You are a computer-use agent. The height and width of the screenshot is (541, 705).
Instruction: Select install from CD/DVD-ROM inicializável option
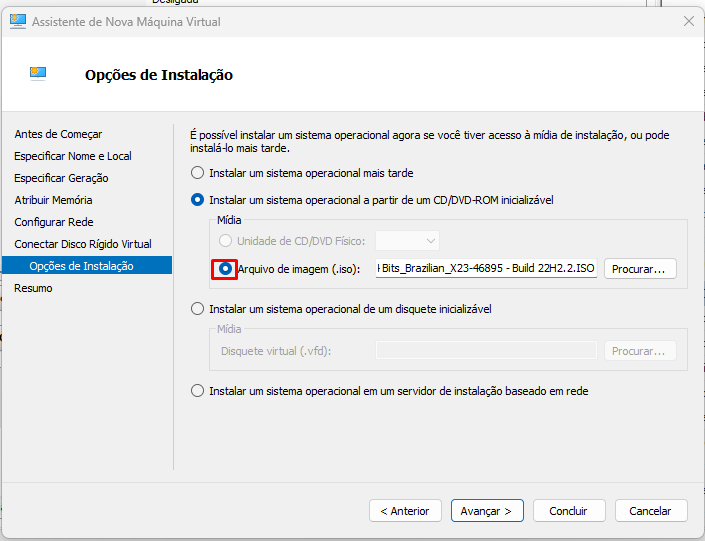tap(198, 200)
